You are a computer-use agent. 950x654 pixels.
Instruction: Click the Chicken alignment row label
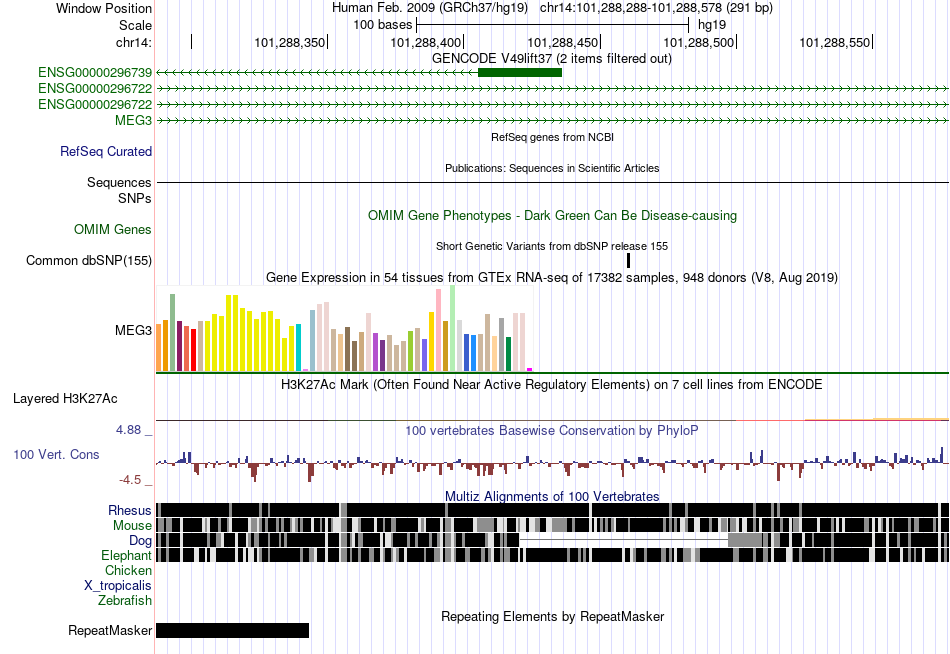(x=128, y=570)
